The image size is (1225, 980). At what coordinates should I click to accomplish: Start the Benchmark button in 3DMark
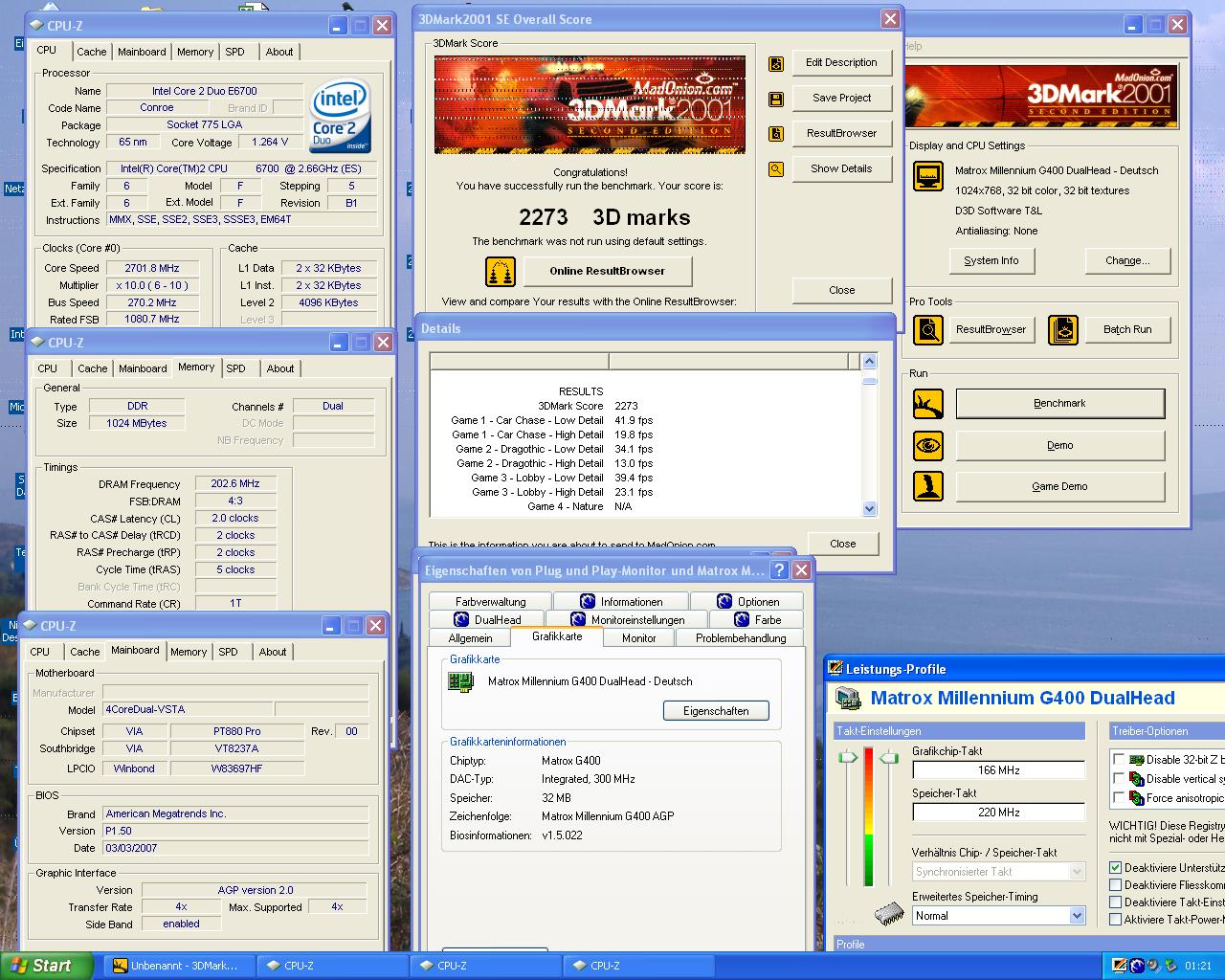(x=1059, y=404)
